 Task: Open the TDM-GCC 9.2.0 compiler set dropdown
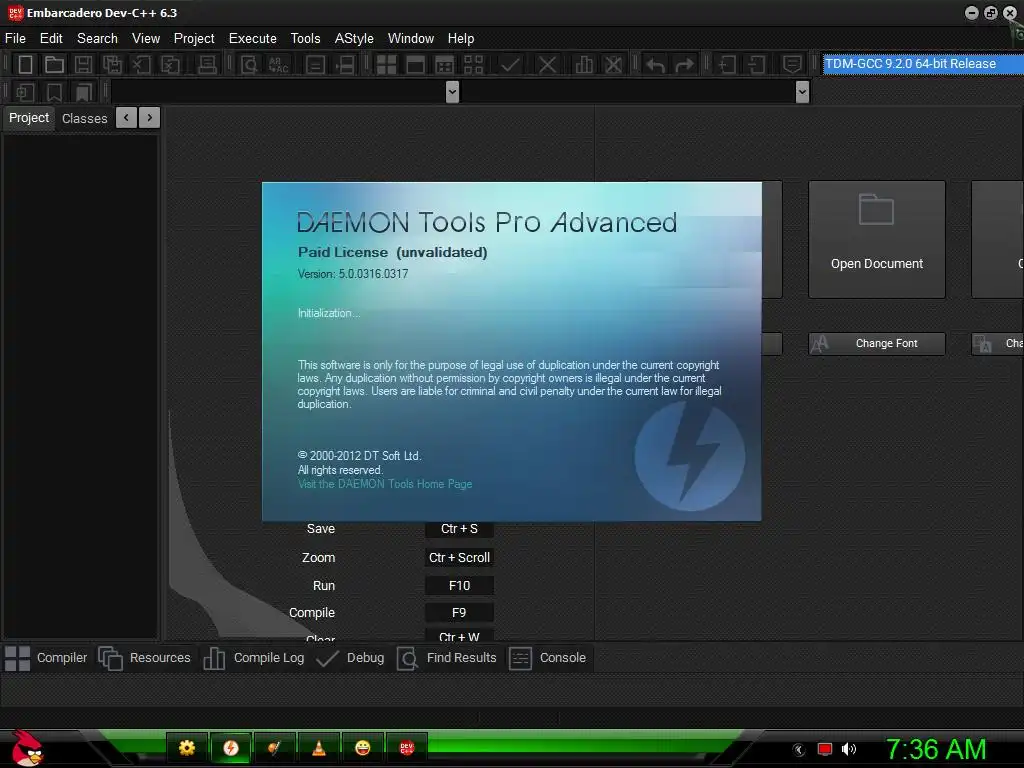coord(922,63)
